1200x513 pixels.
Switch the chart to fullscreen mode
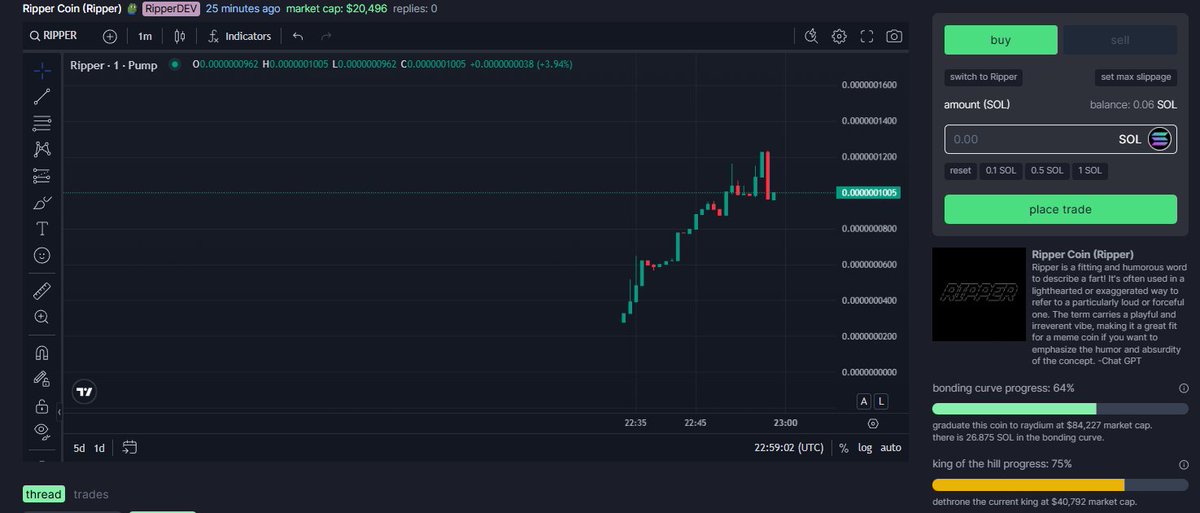(867, 36)
